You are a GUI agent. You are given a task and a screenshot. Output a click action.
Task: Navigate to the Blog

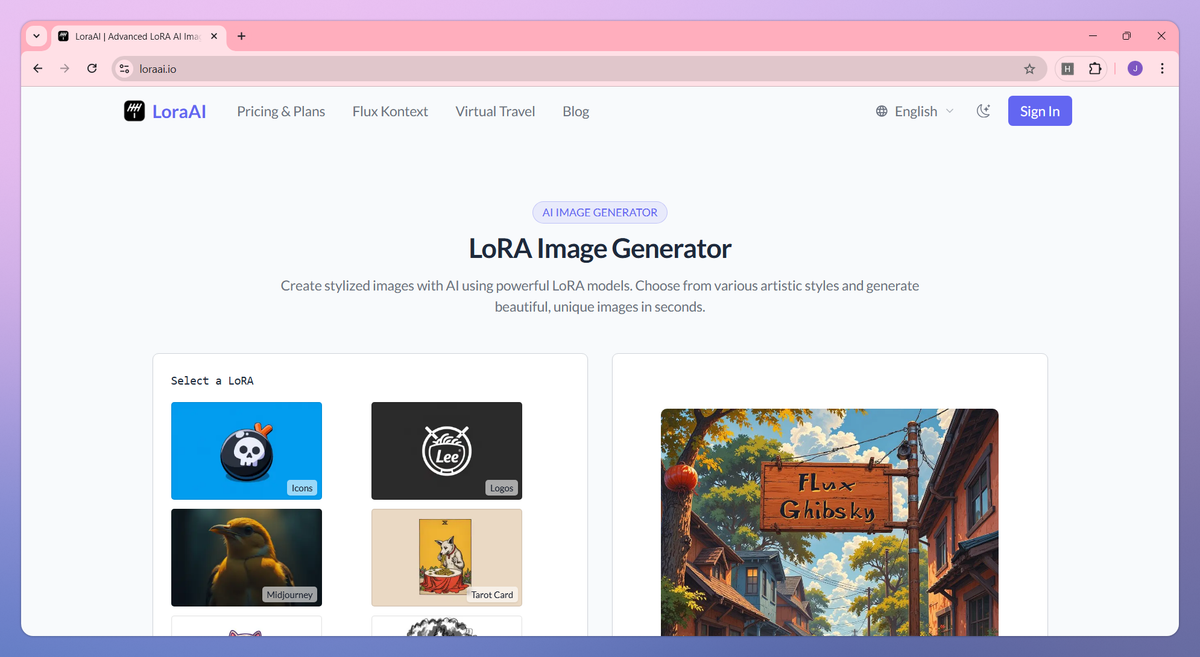576,111
